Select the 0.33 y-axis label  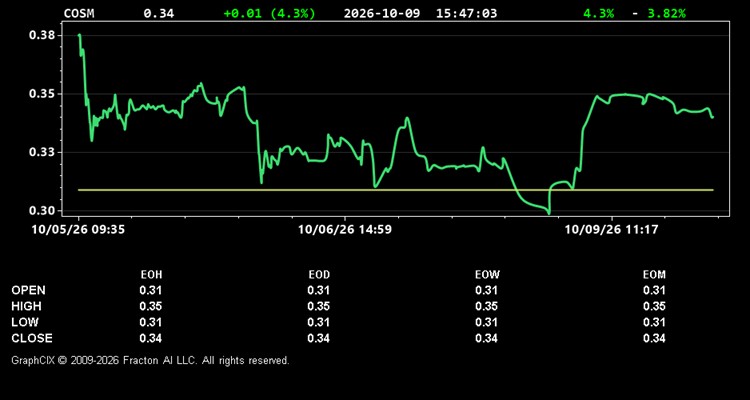click(43, 152)
